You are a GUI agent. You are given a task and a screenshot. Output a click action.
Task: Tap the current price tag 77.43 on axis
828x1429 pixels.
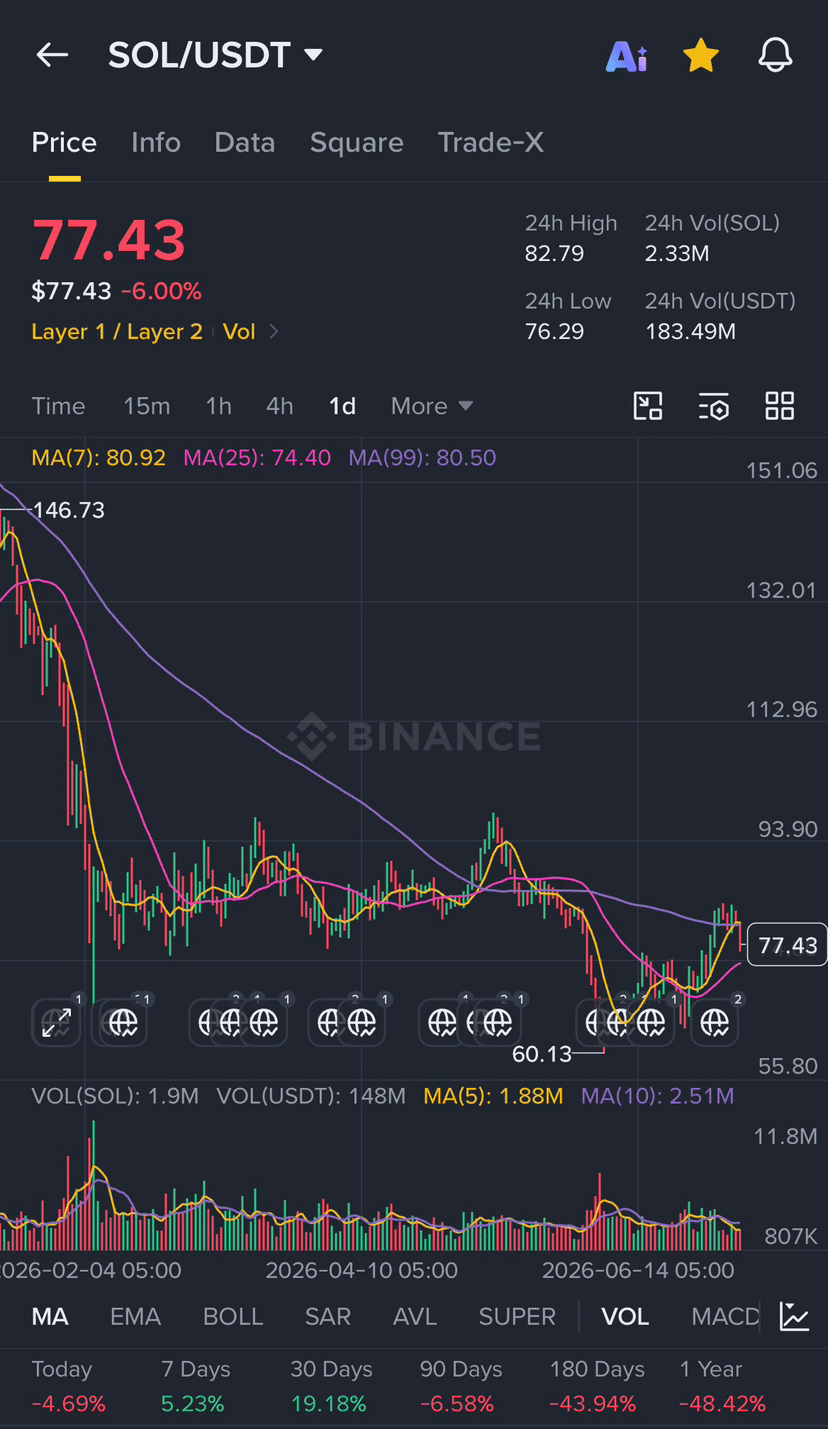[787, 945]
